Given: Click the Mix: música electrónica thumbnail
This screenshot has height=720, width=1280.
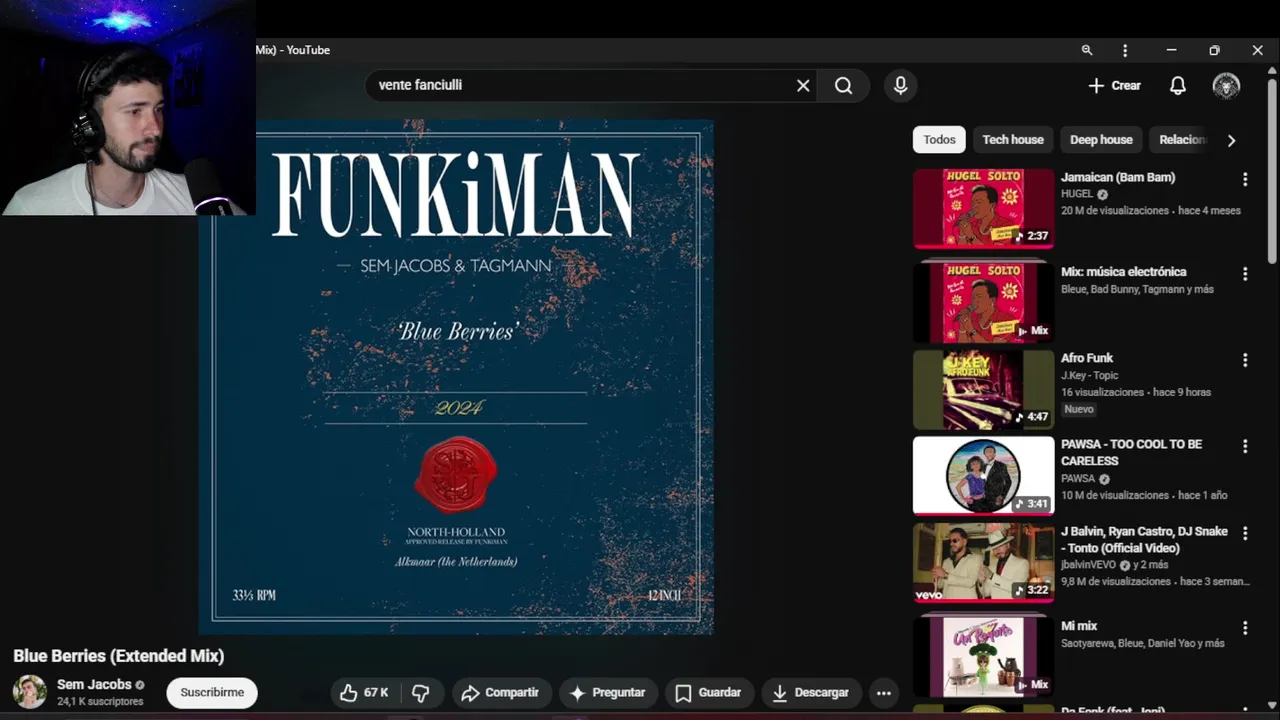Looking at the screenshot, I should point(983,302).
